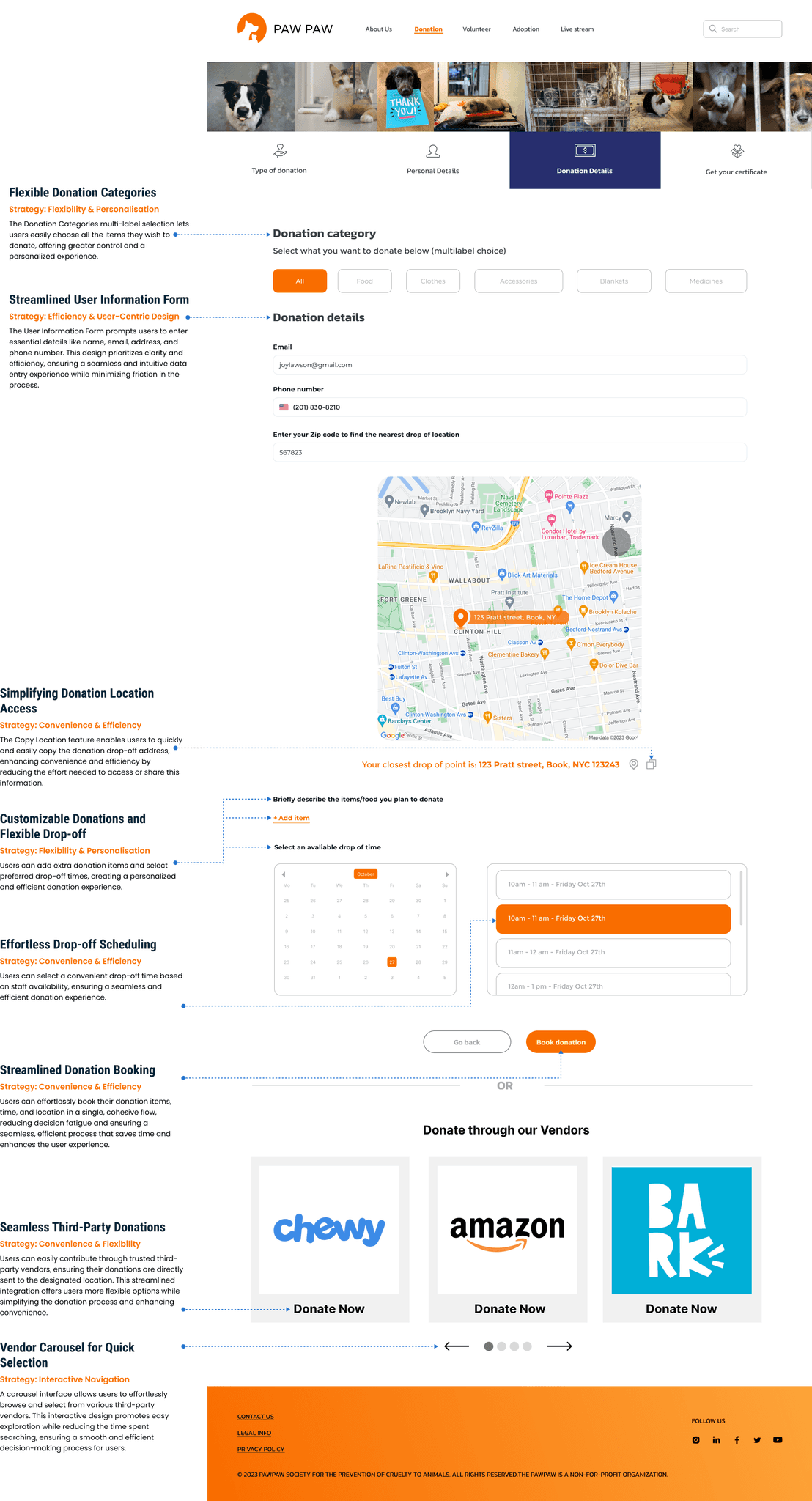The width and height of the screenshot is (812, 1501).
Task: Click the orange 123 Pratt street map pin
Action: 460,617
